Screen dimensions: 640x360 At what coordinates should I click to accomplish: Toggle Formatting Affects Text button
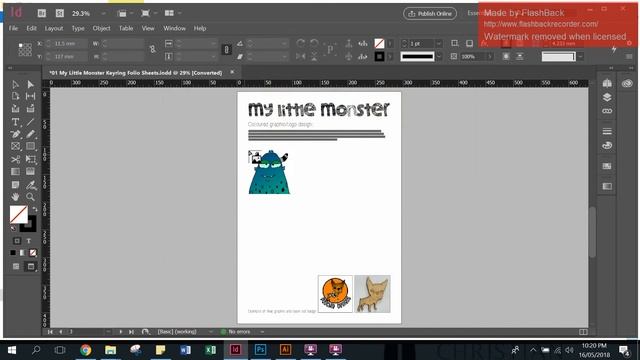click(29, 241)
